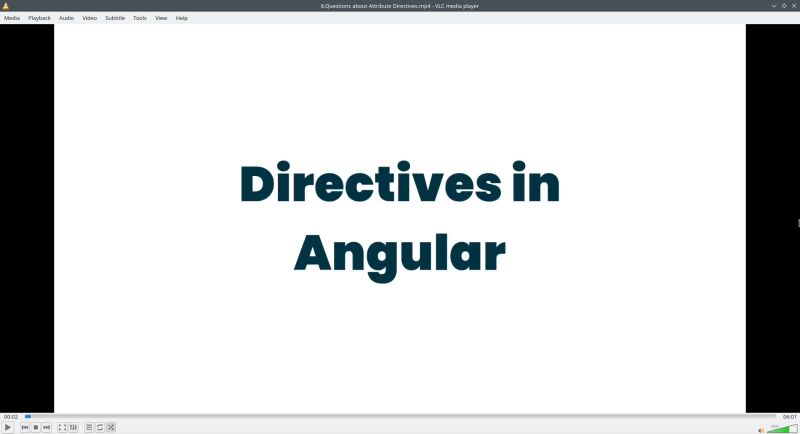Open the Video menu
This screenshot has width=800, height=434.
coord(89,18)
